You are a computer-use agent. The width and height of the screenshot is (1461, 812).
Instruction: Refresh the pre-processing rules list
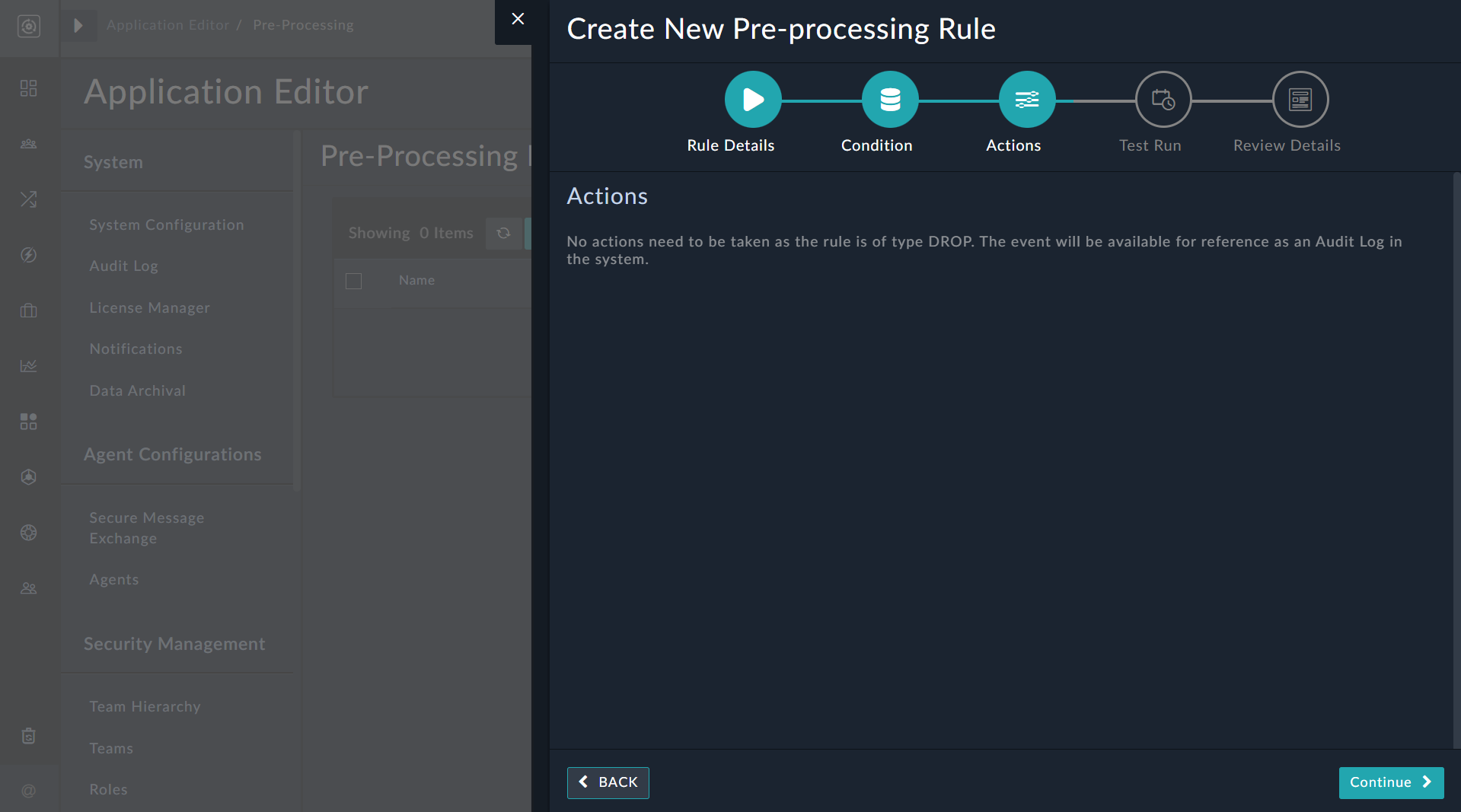[504, 233]
